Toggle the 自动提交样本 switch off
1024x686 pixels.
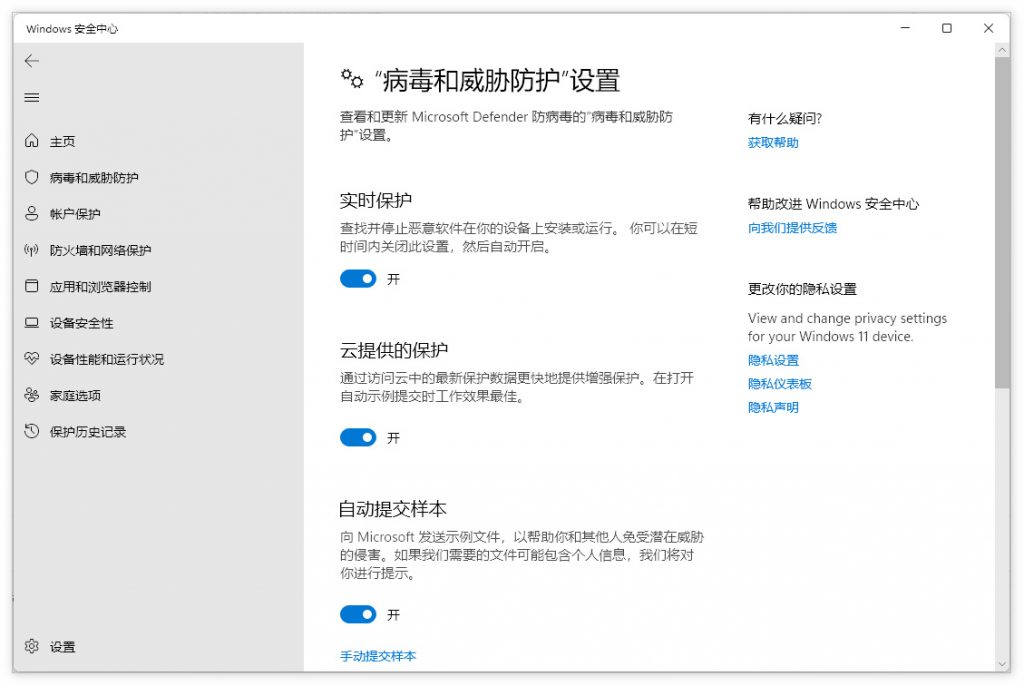tap(358, 614)
